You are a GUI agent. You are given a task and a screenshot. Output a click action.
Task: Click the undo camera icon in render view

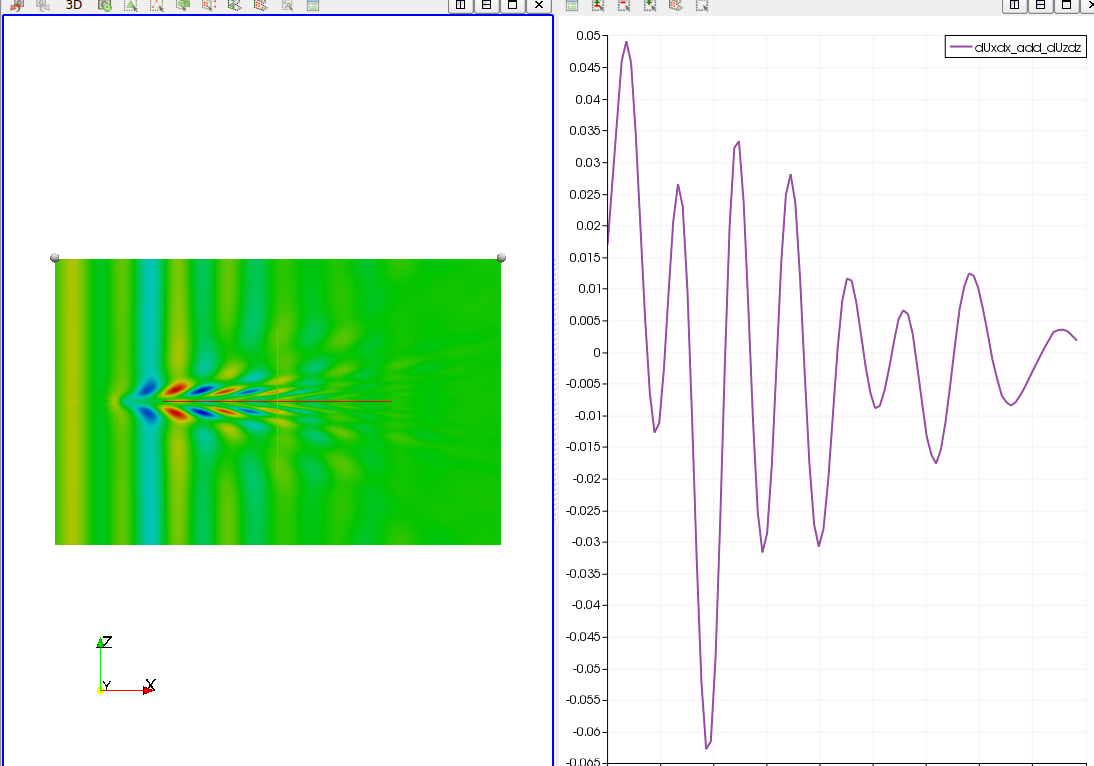point(17,5)
